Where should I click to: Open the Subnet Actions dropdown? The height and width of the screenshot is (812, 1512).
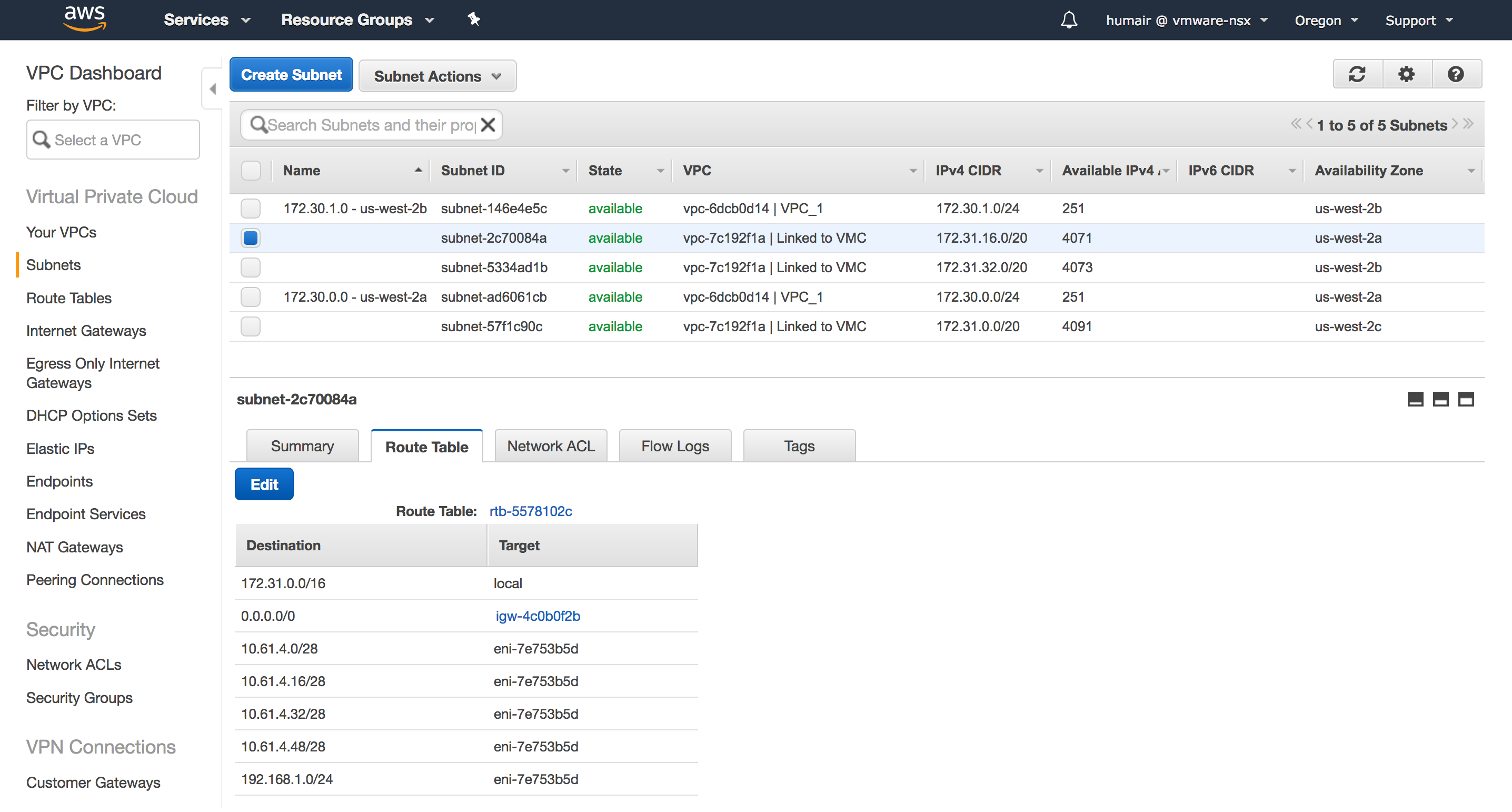click(x=437, y=76)
